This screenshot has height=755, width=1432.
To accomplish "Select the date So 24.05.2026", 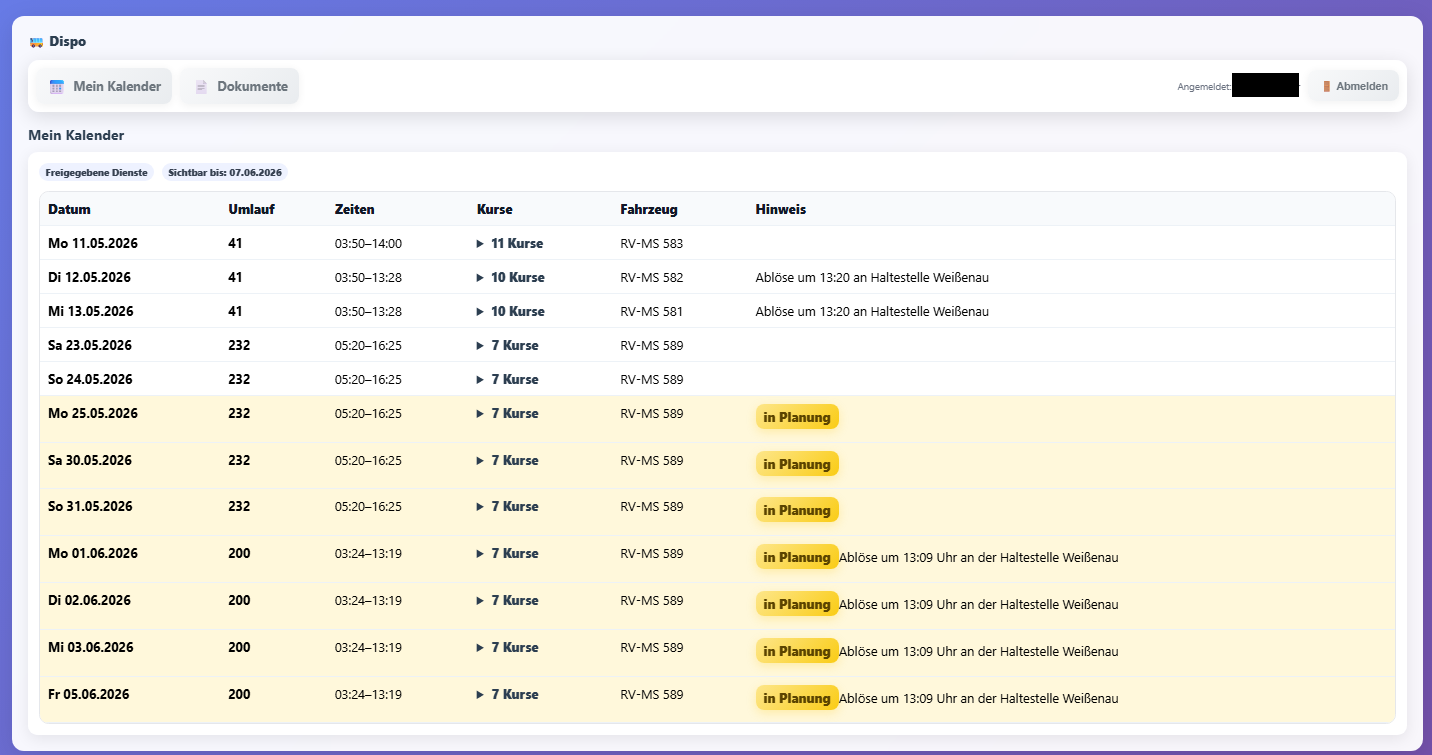I will [90, 379].
